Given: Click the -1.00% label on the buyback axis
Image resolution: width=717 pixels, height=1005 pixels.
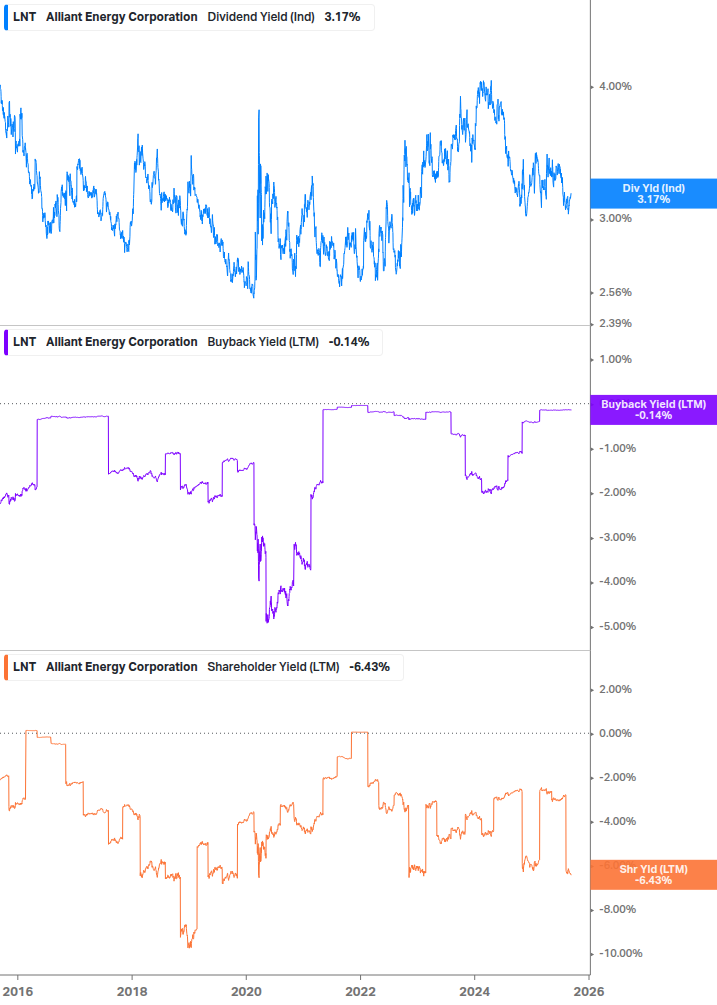Looking at the screenshot, I should tap(617, 449).
